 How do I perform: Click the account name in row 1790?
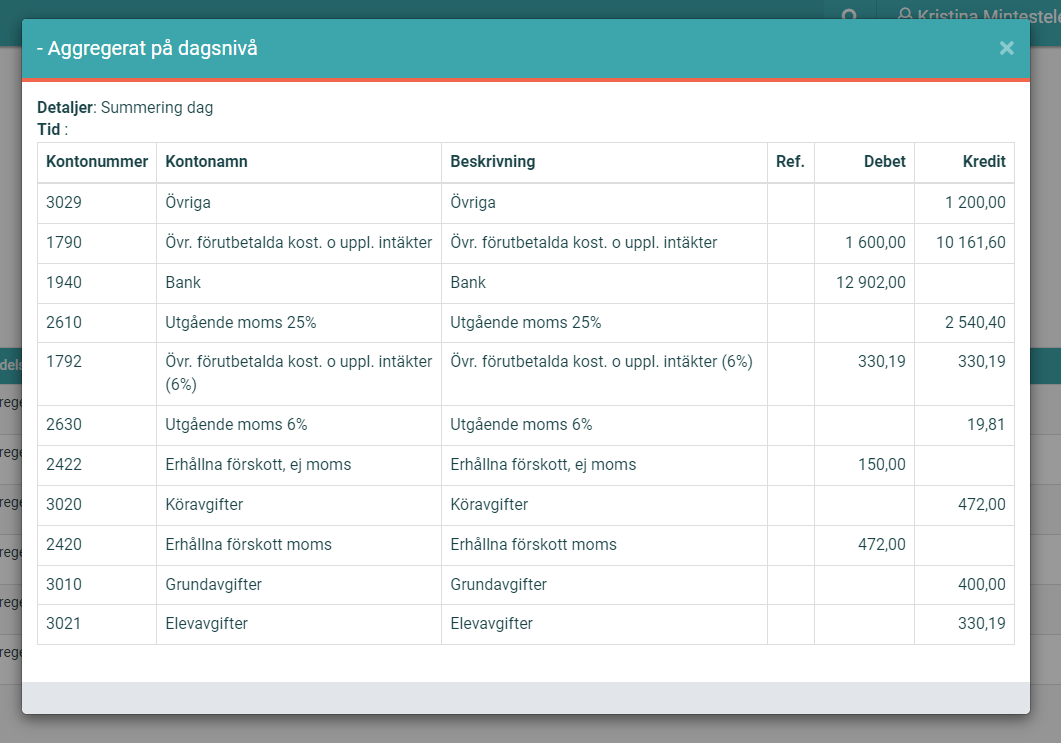pyautogui.click(x=298, y=242)
